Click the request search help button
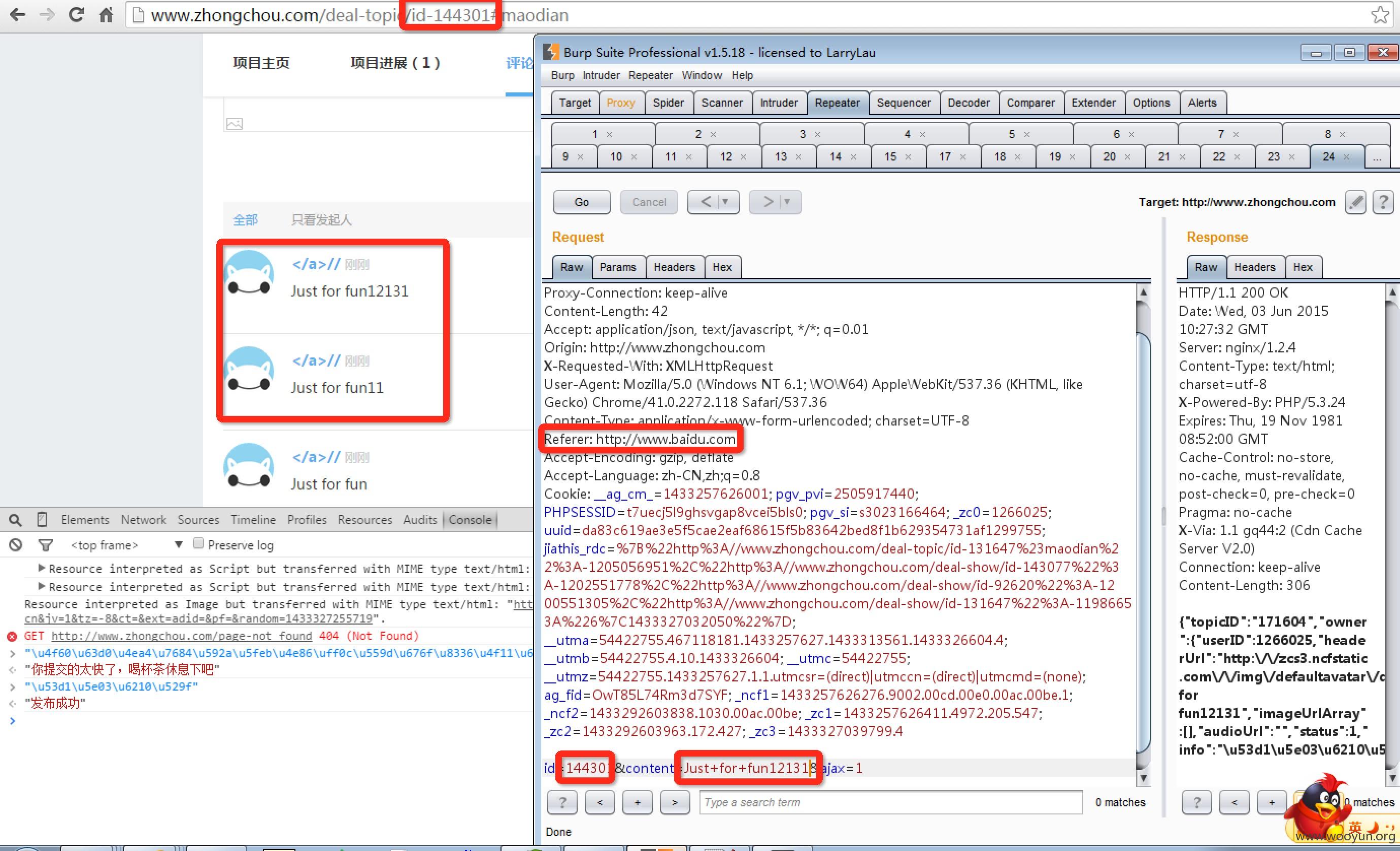The height and width of the screenshot is (851, 1400). [x=562, y=802]
